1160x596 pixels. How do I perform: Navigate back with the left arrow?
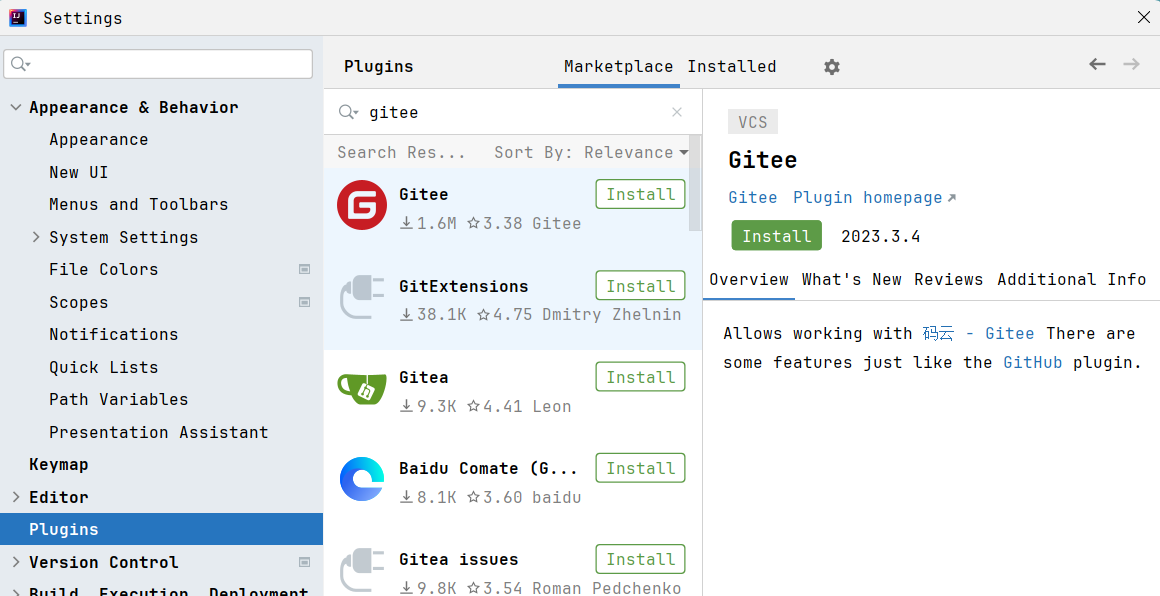point(1097,64)
